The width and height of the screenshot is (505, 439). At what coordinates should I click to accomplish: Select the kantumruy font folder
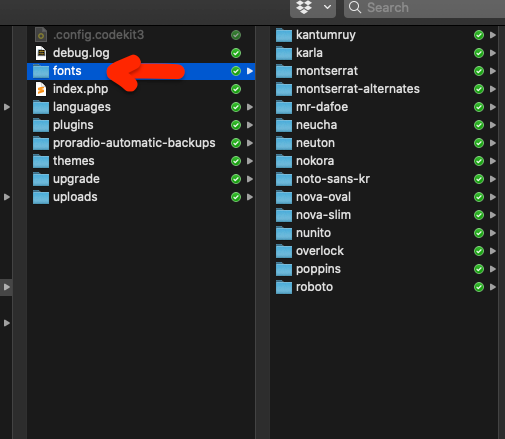[385, 35]
